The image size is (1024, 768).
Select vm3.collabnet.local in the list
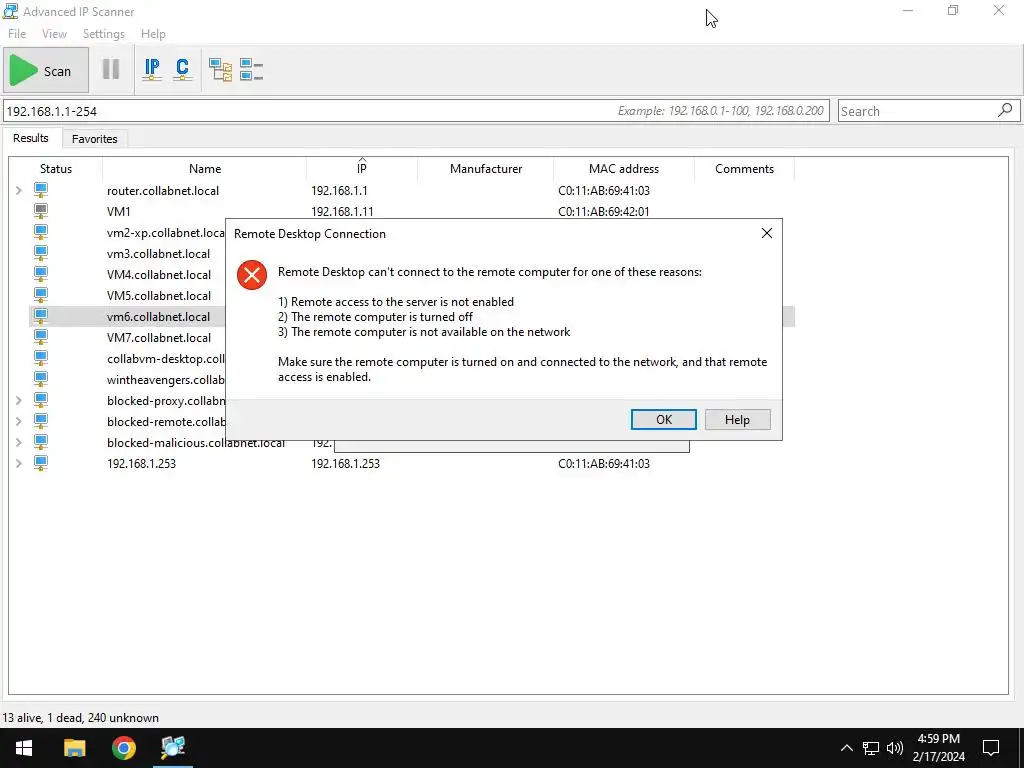159,253
